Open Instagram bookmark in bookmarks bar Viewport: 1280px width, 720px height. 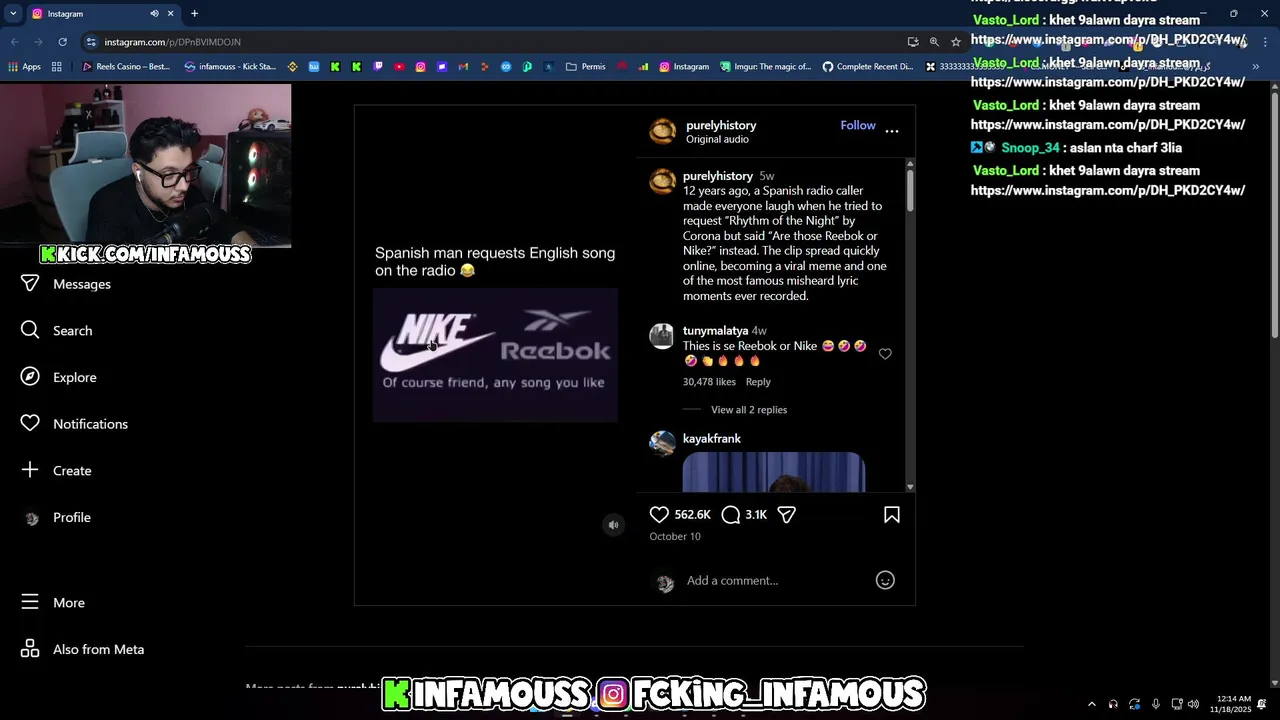pos(683,67)
